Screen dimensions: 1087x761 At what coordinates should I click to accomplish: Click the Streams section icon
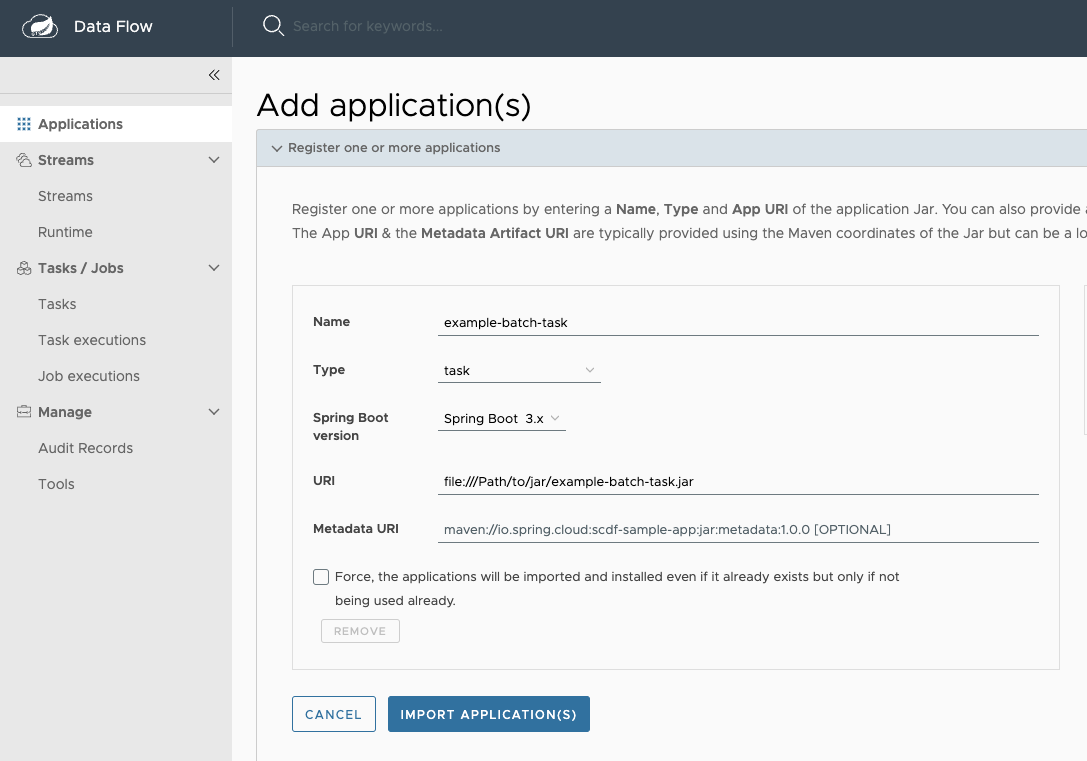click(24, 160)
